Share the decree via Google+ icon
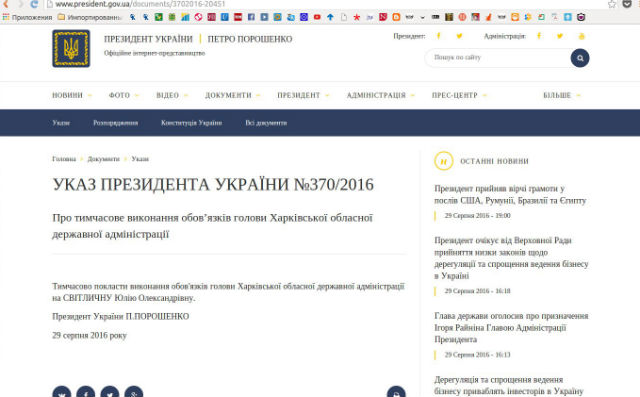 (134, 393)
